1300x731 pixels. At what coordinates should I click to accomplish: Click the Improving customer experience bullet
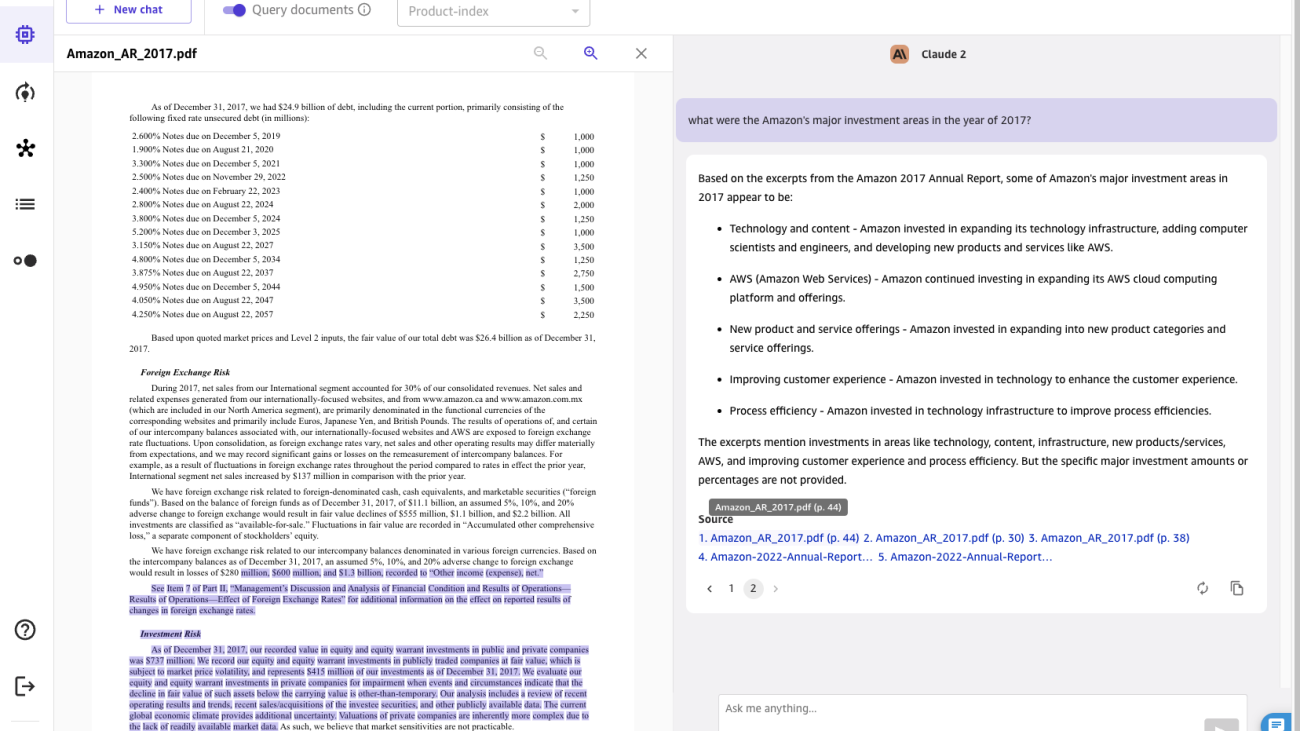coord(983,380)
